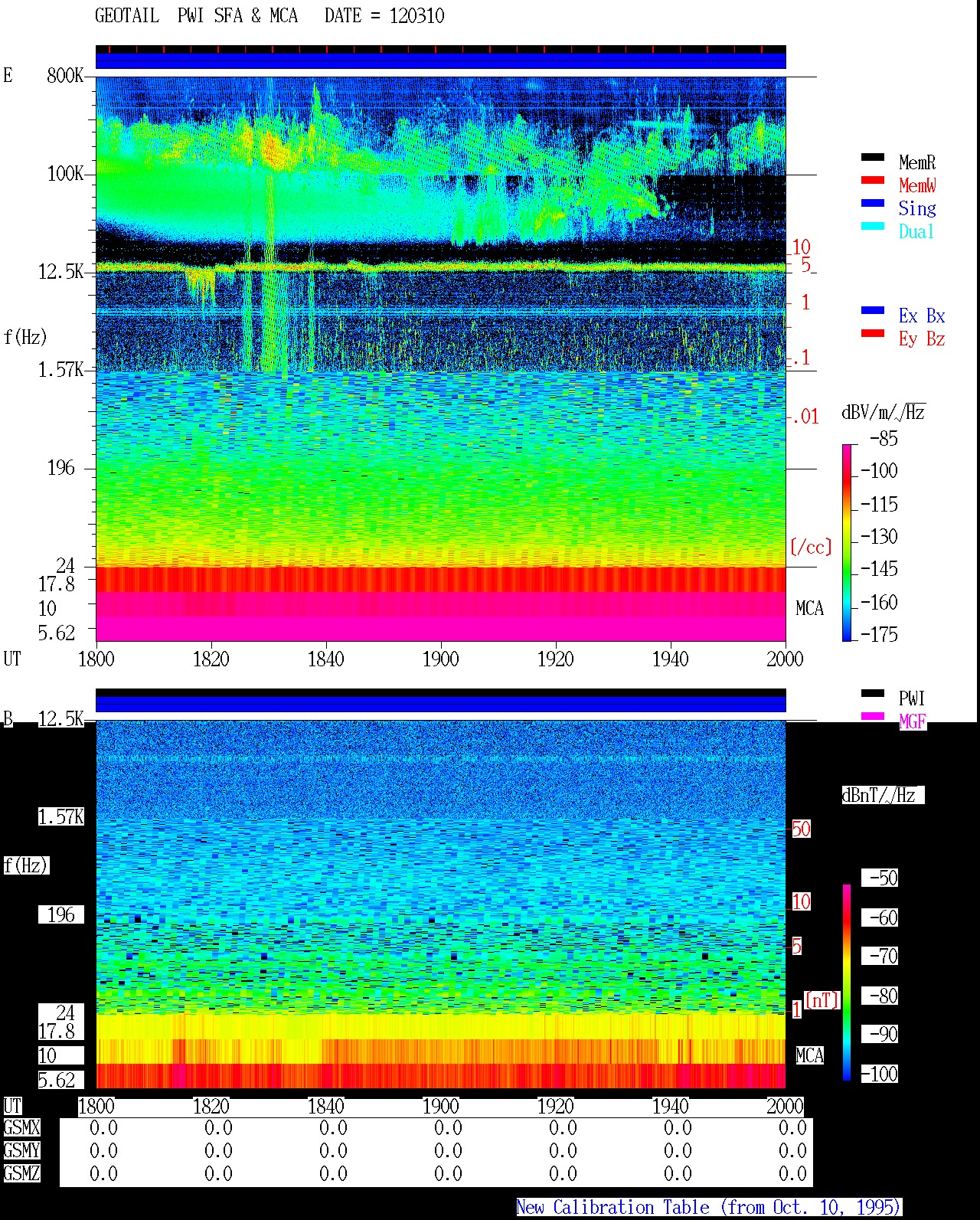Click the -175 color scale value

point(879,634)
